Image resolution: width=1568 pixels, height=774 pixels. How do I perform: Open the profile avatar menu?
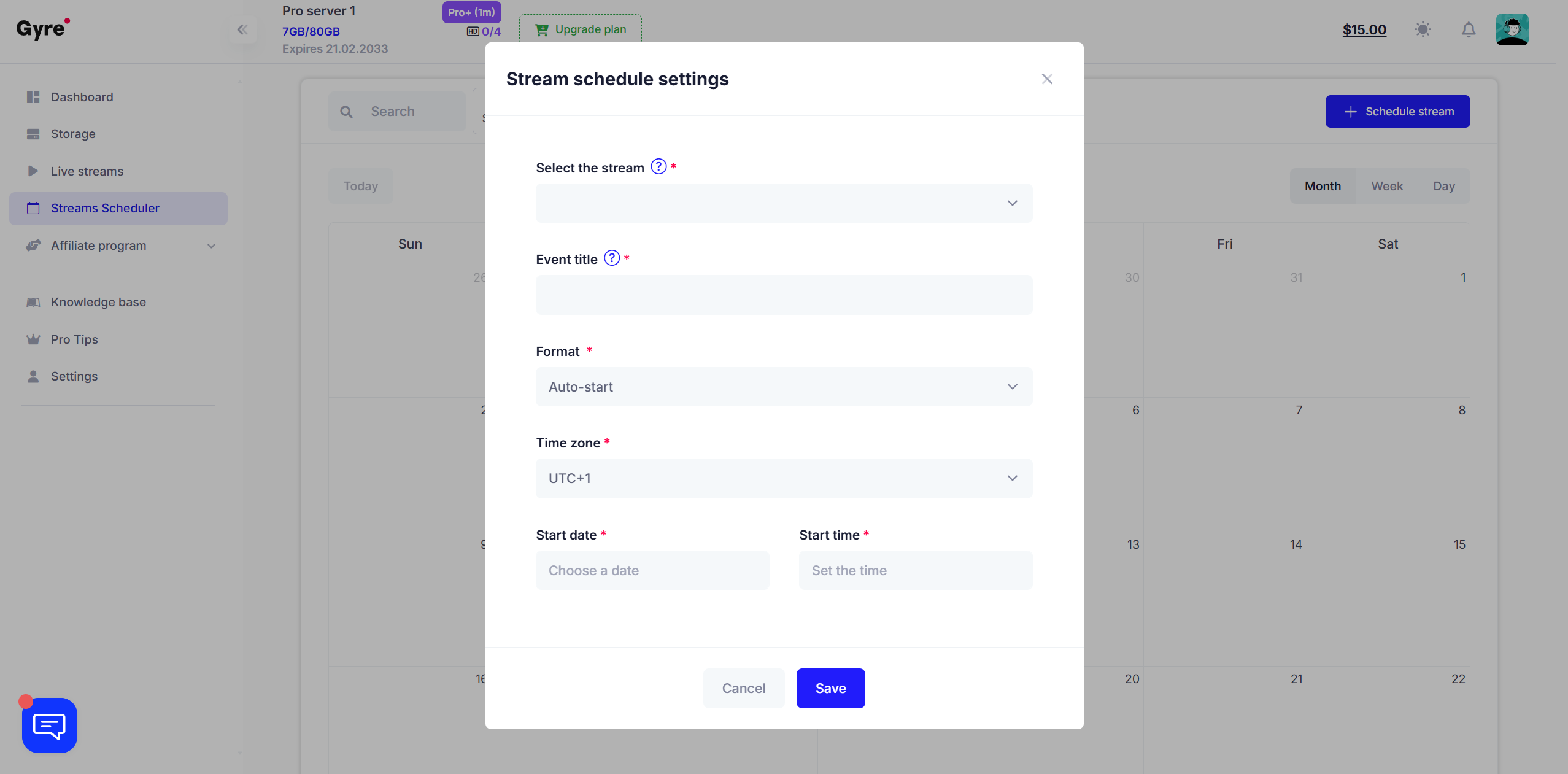pos(1513,29)
